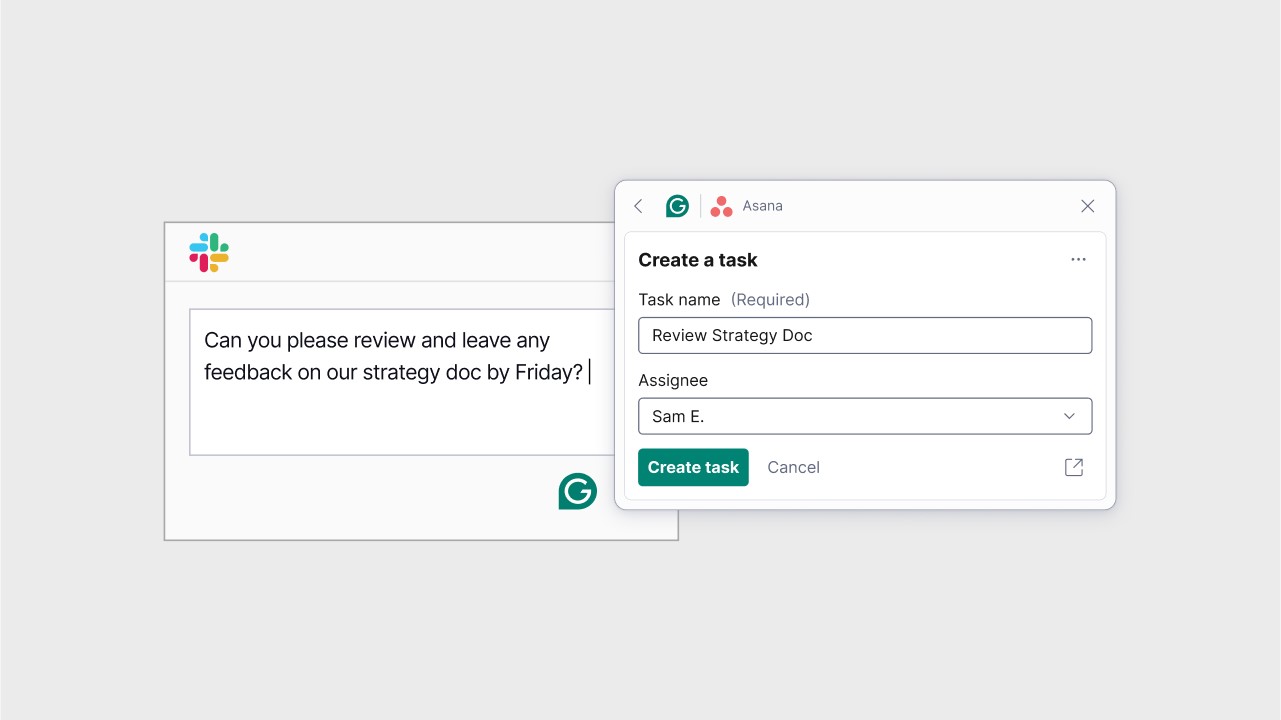Click the Slack logo in the window header

click(208, 252)
